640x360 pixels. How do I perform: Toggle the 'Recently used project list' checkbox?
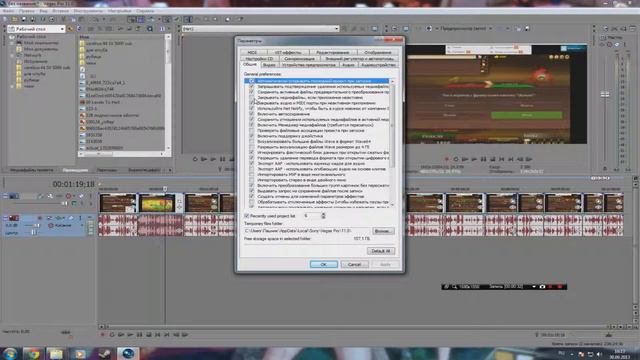click(x=246, y=216)
